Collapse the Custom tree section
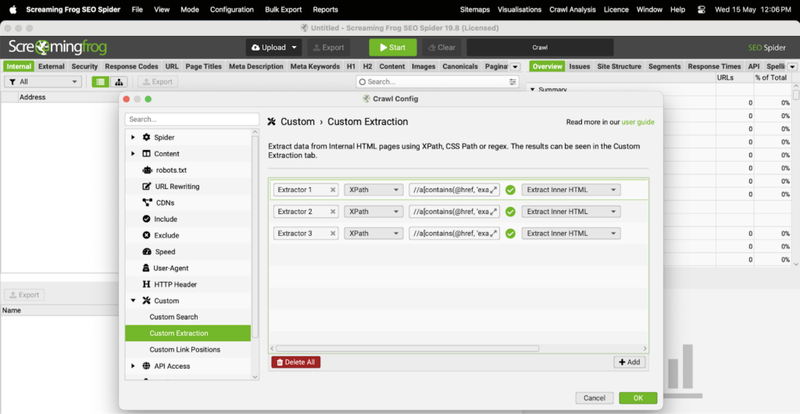800x414 pixels. coord(133,301)
